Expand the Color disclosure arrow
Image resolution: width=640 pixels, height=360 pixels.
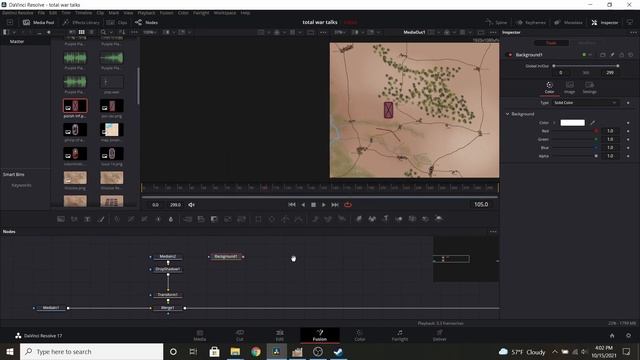click(554, 123)
